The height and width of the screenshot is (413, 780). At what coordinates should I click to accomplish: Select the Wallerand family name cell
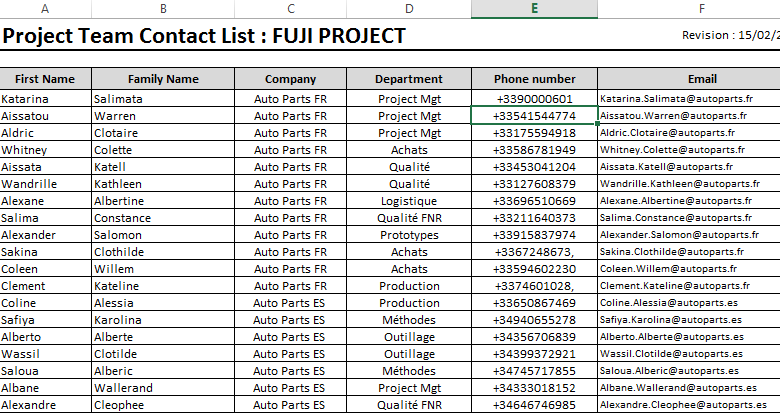pos(163,388)
